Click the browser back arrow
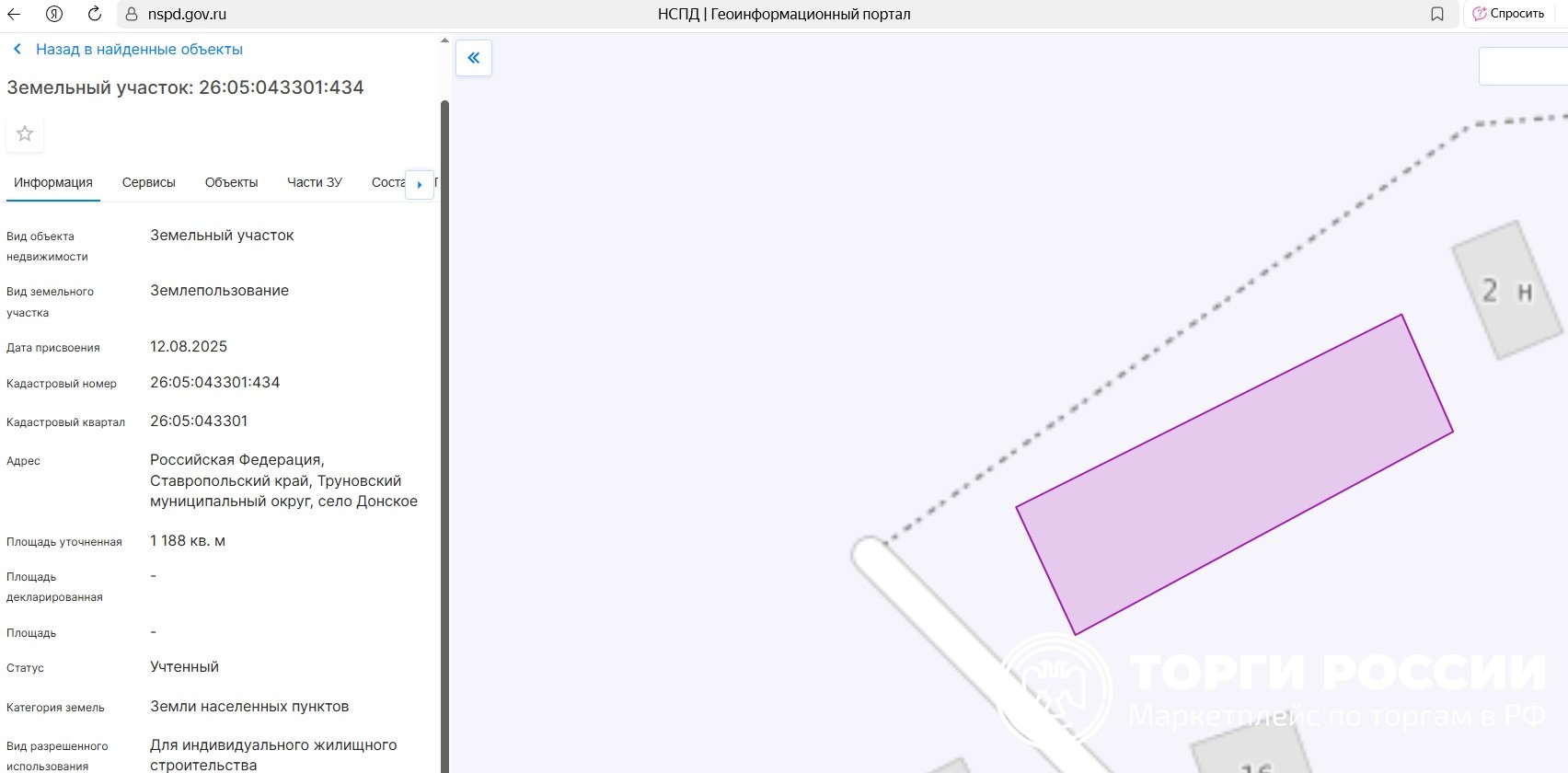The height and width of the screenshot is (773, 1568). (x=14, y=14)
